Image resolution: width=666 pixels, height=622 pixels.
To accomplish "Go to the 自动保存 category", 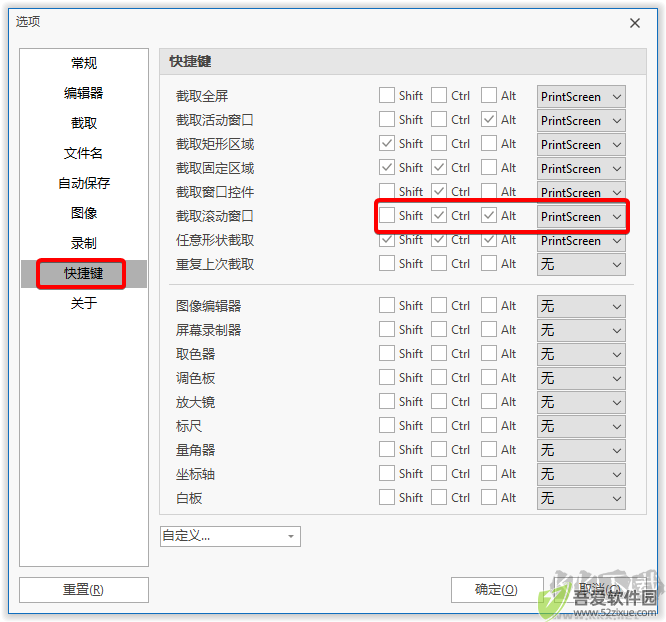I will pos(84,183).
